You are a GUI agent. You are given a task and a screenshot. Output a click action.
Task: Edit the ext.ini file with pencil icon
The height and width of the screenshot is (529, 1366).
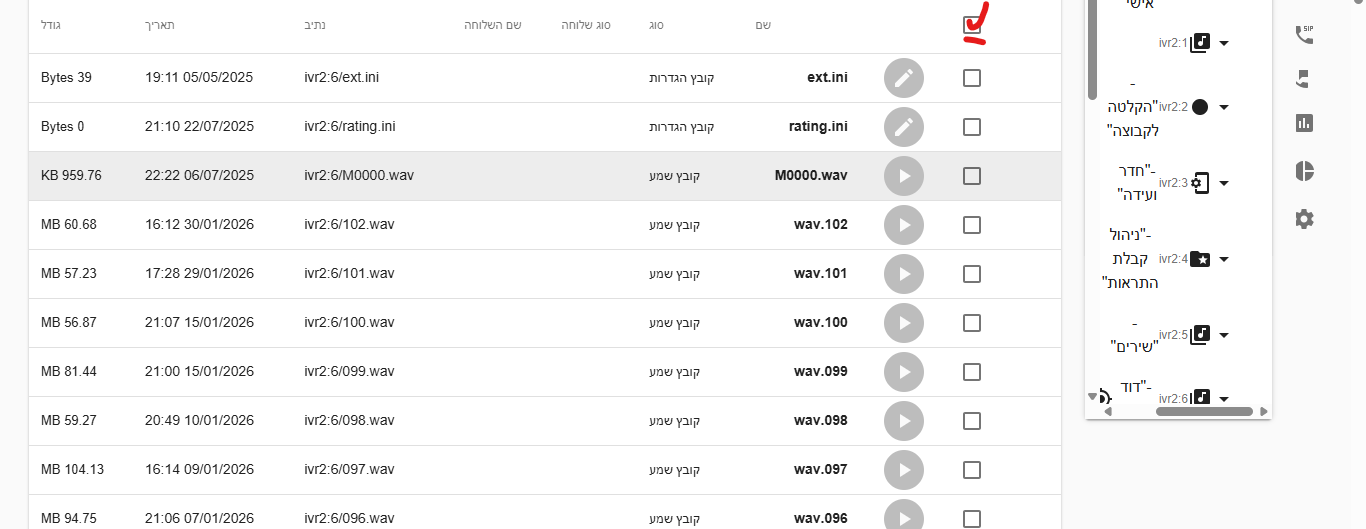(x=904, y=78)
